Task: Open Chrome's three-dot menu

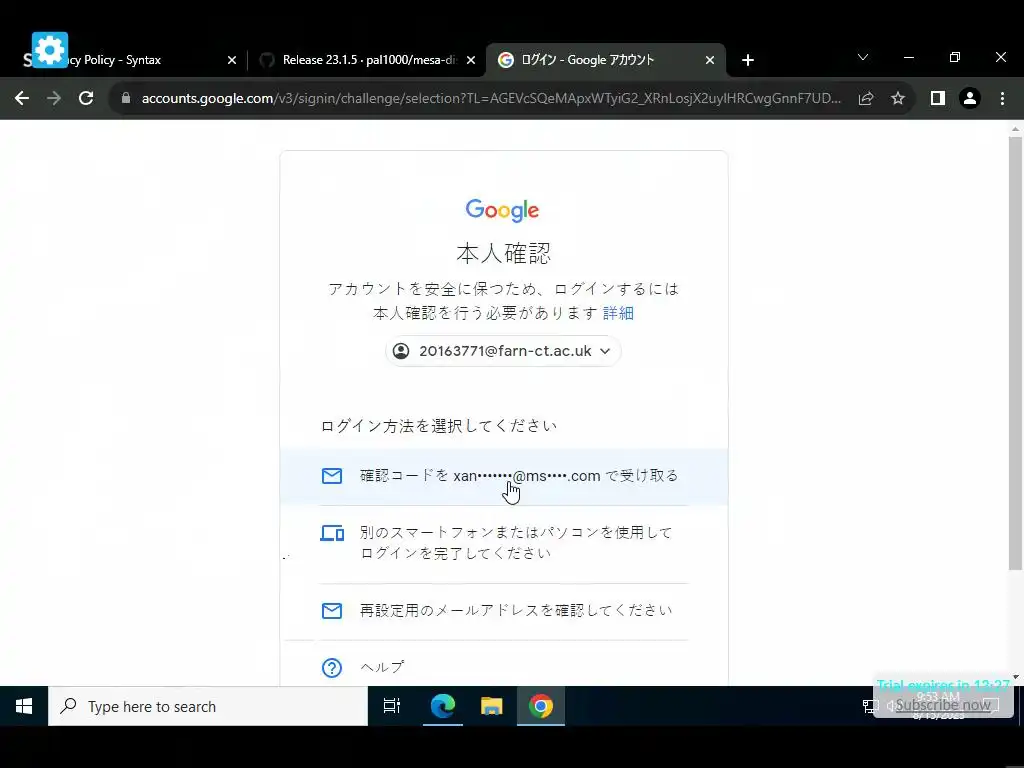Action: [1002, 98]
